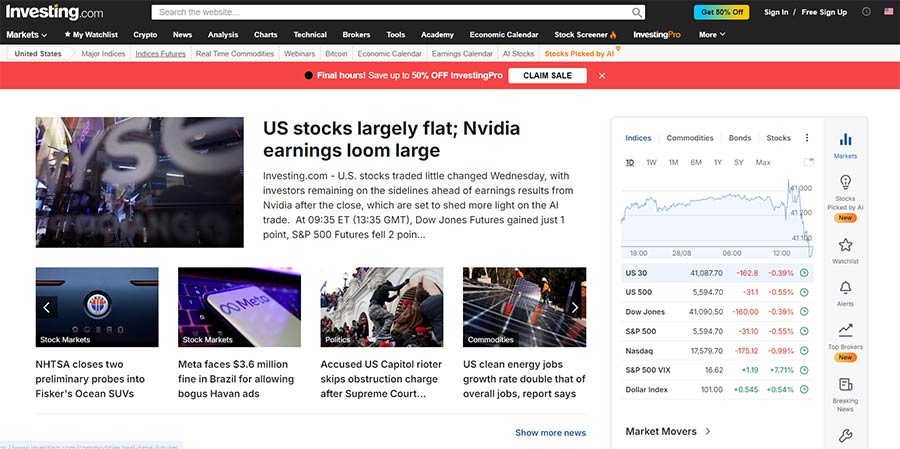Open Real Time Commodities link
This screenshot has width=900, height=449.
click(x=235, y=53)
